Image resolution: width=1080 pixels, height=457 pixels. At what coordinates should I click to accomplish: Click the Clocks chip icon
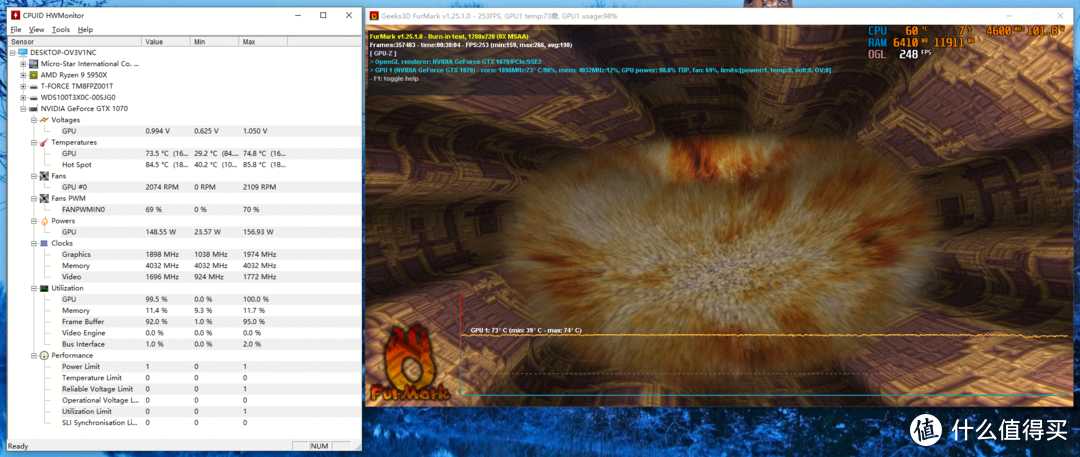[x=43, y=243]
